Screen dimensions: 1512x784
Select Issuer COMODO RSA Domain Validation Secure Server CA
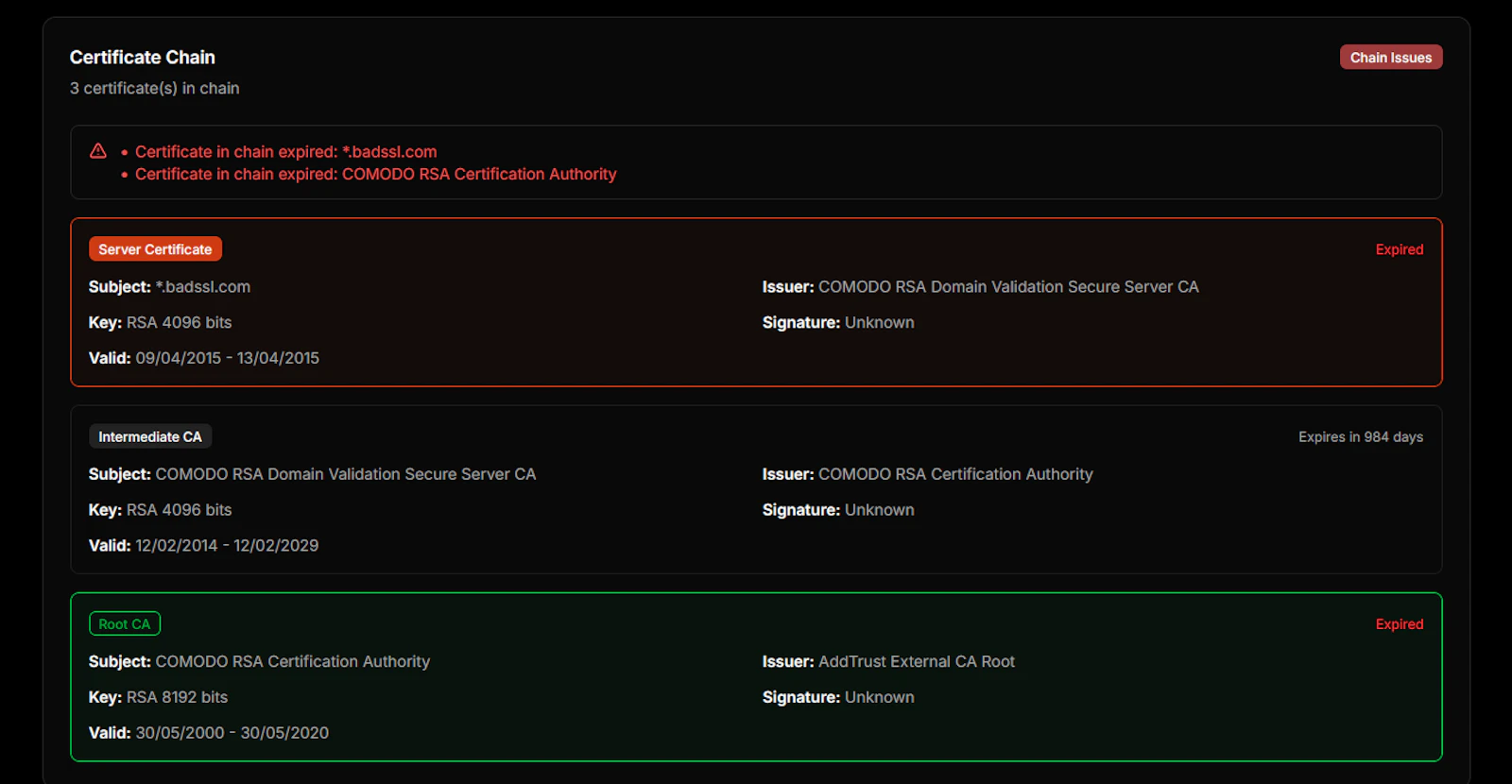click(981, 287)
